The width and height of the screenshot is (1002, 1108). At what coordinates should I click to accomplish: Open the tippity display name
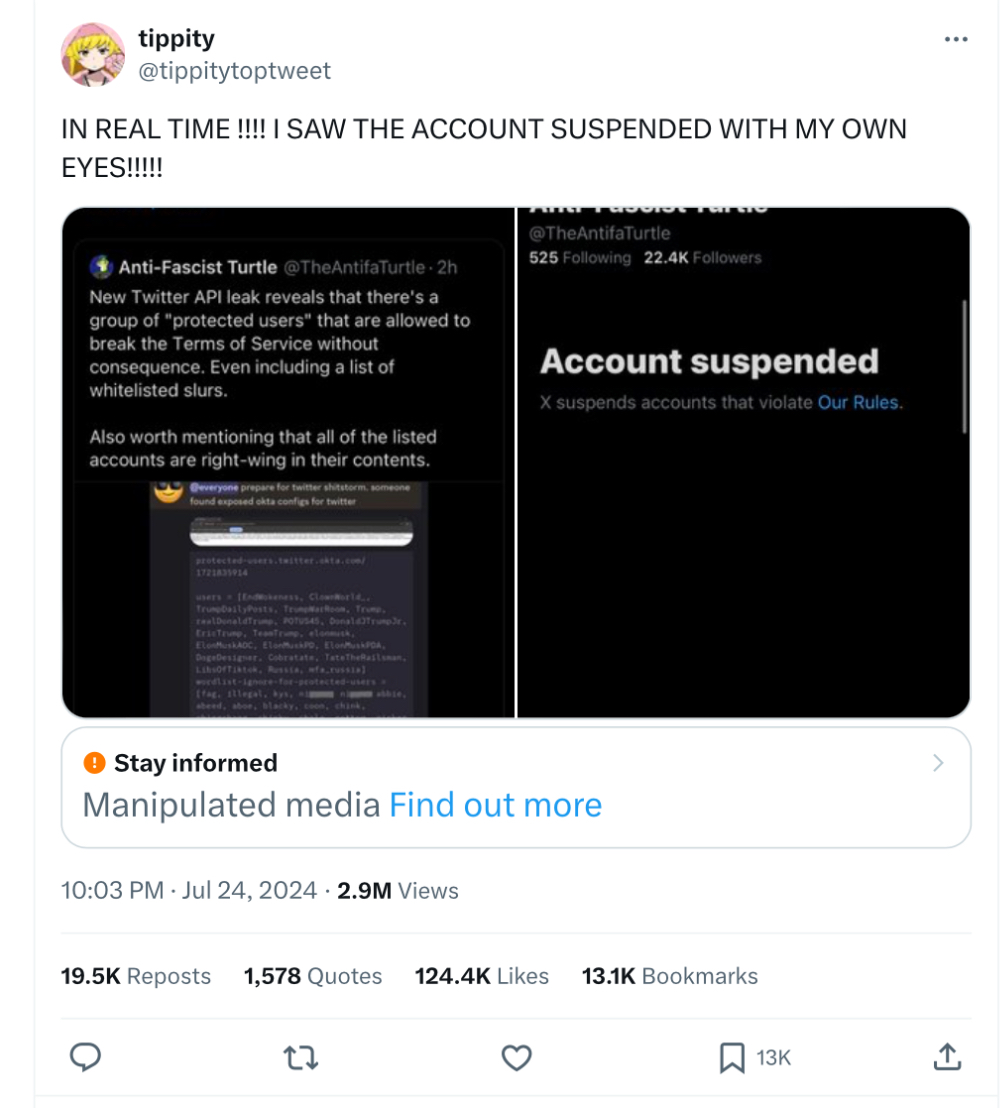[176, 39]
